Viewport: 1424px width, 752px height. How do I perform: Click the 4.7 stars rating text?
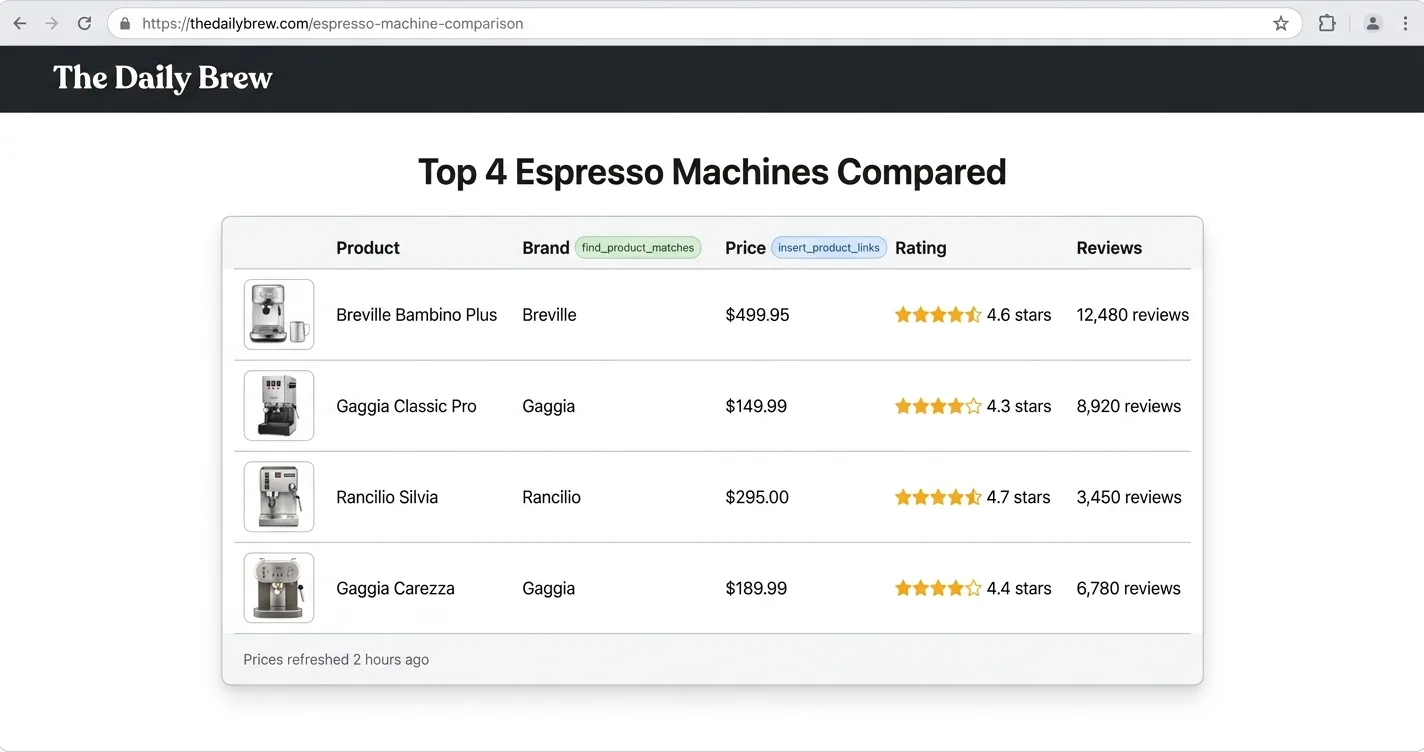pos(1018,497)
